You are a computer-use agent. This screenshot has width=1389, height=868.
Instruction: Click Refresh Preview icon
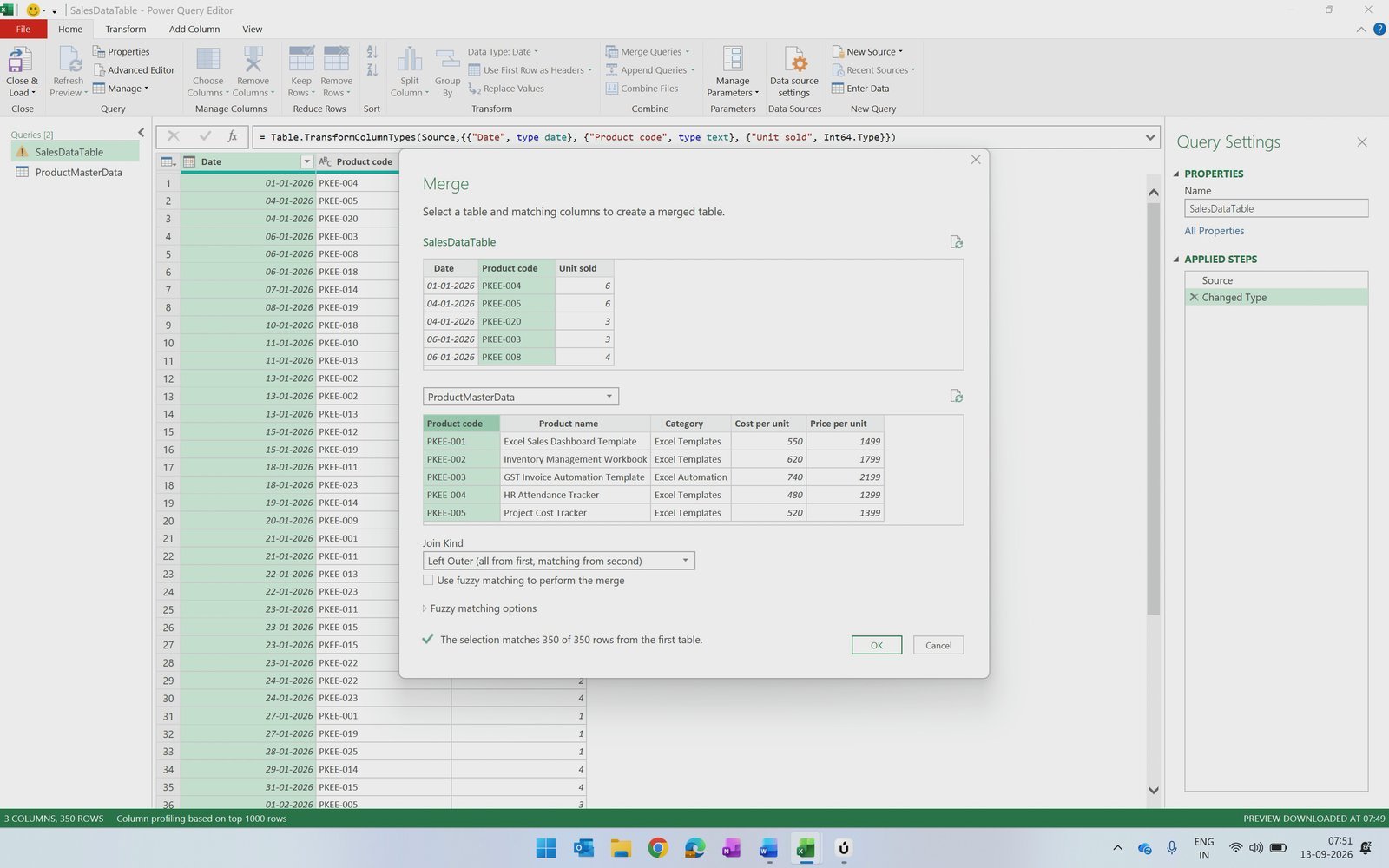(69, 61)
